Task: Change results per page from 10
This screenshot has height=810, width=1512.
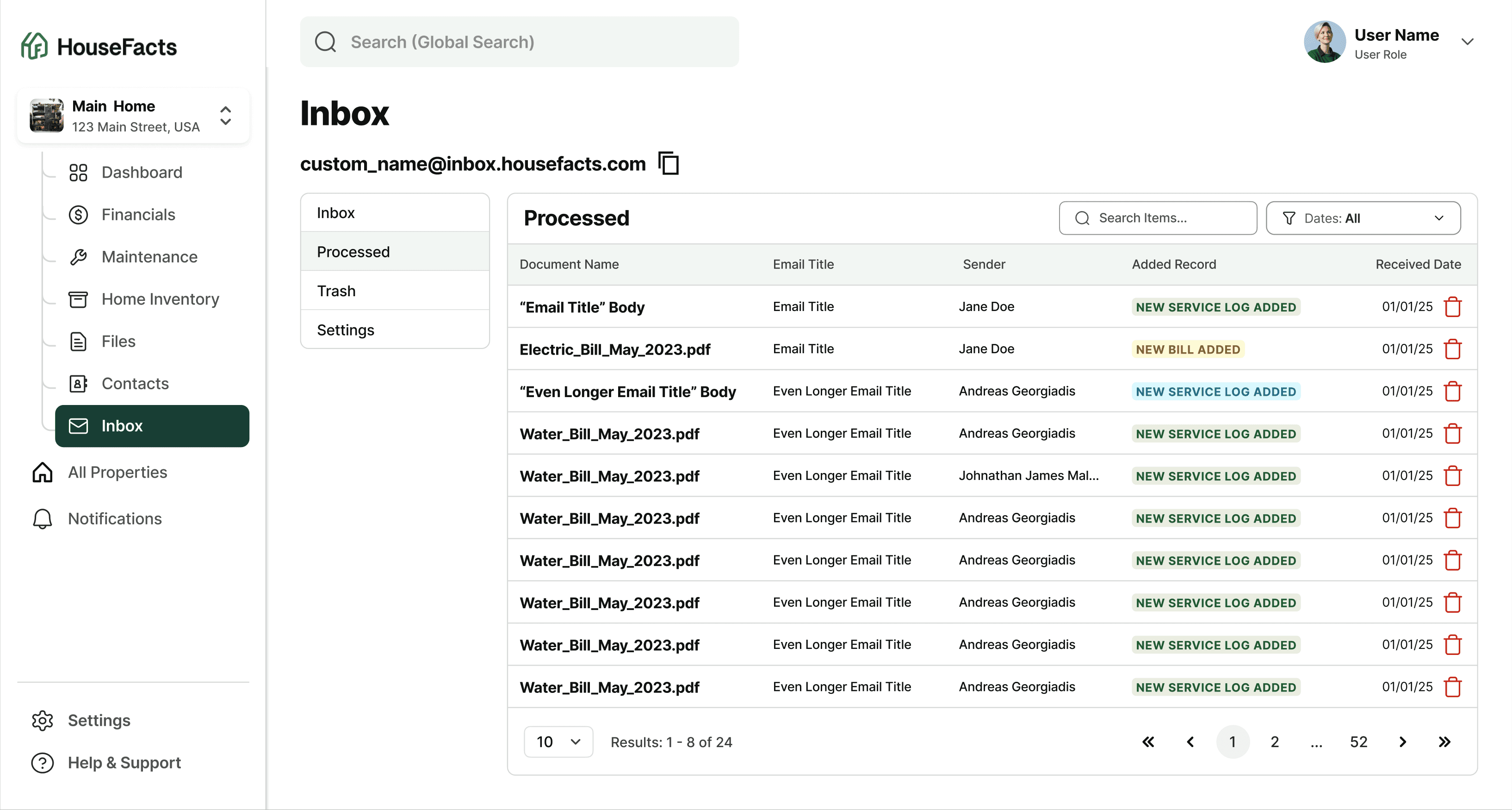Action: 558,741
